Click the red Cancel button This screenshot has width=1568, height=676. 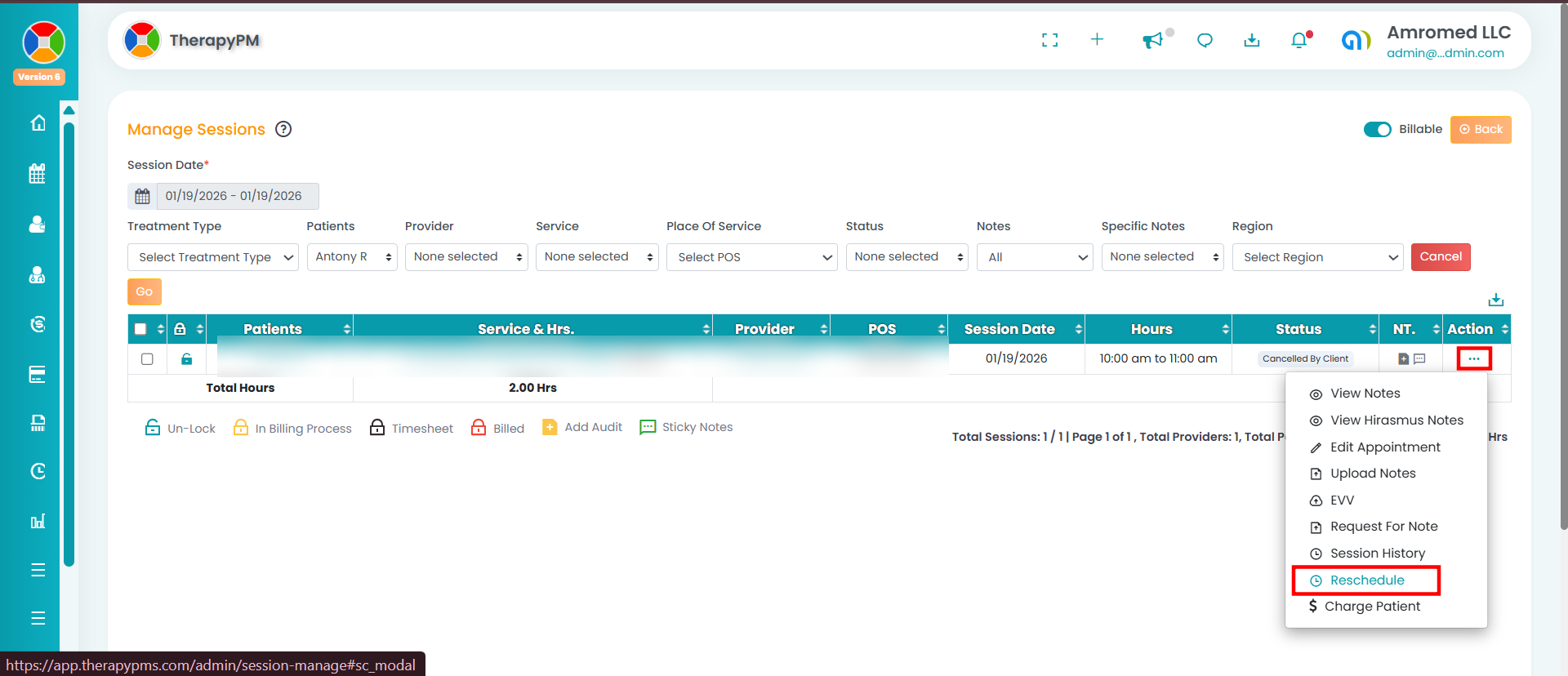(x=1441, y=257)
